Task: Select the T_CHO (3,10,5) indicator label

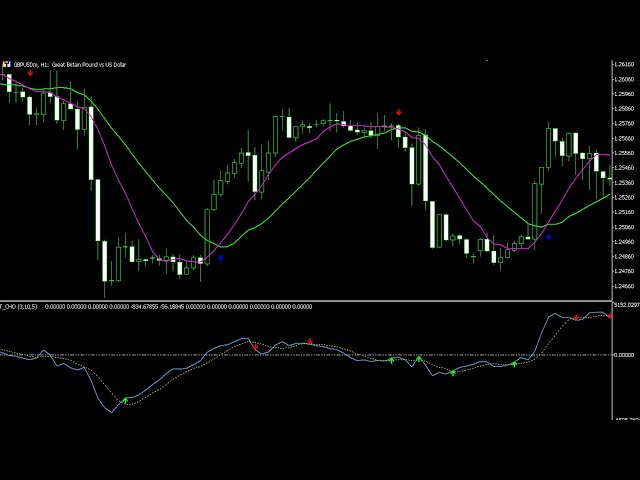Action: click(x=14, y=307)
